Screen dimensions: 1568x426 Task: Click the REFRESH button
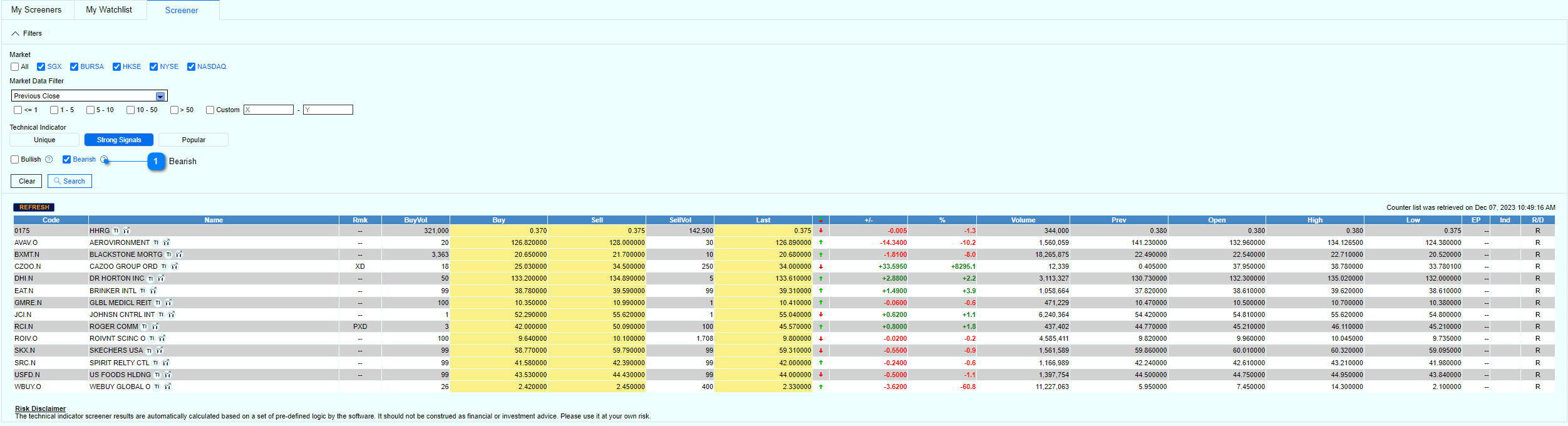tap(34, 207)
